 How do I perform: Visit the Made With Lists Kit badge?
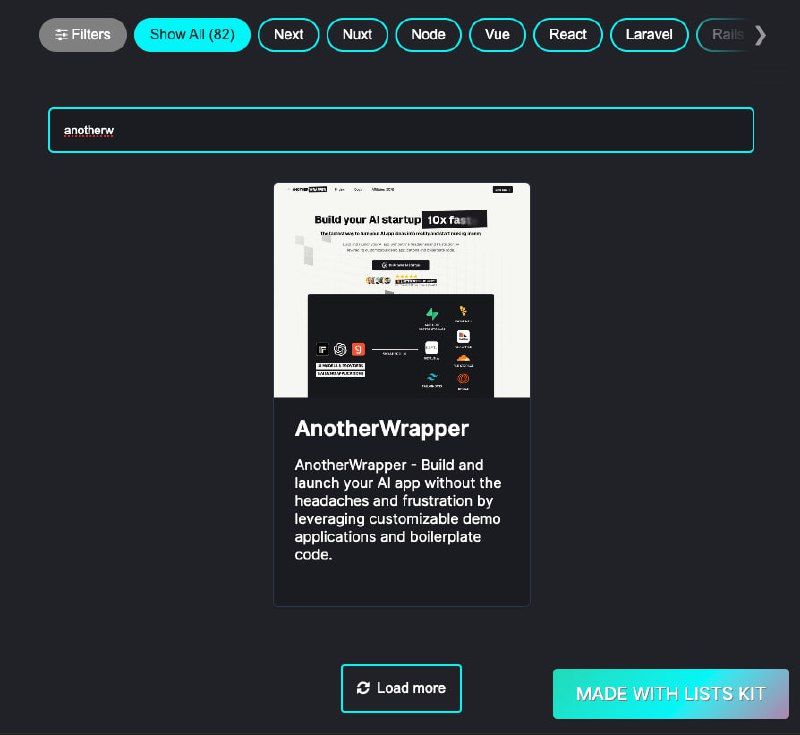pyautogui.click(x=671, y=694)
